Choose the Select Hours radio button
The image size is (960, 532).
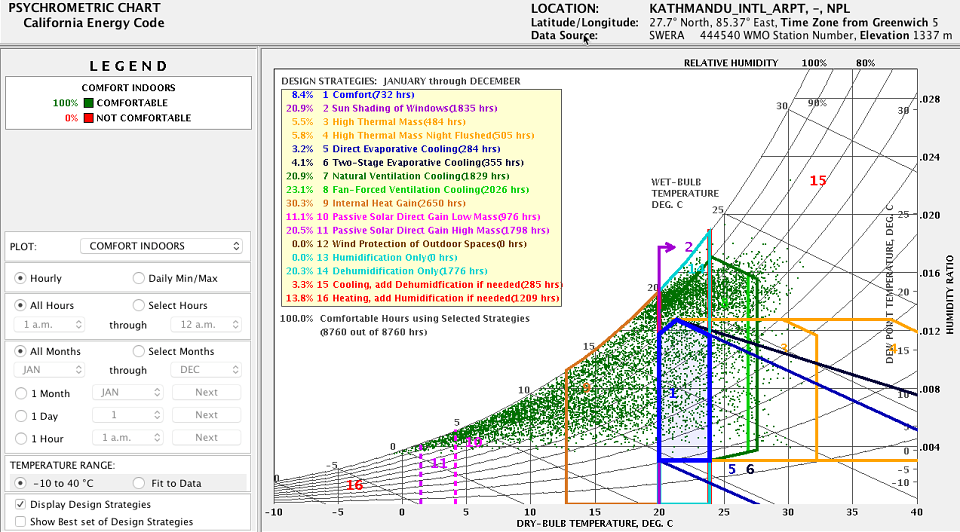coord(139,305)
